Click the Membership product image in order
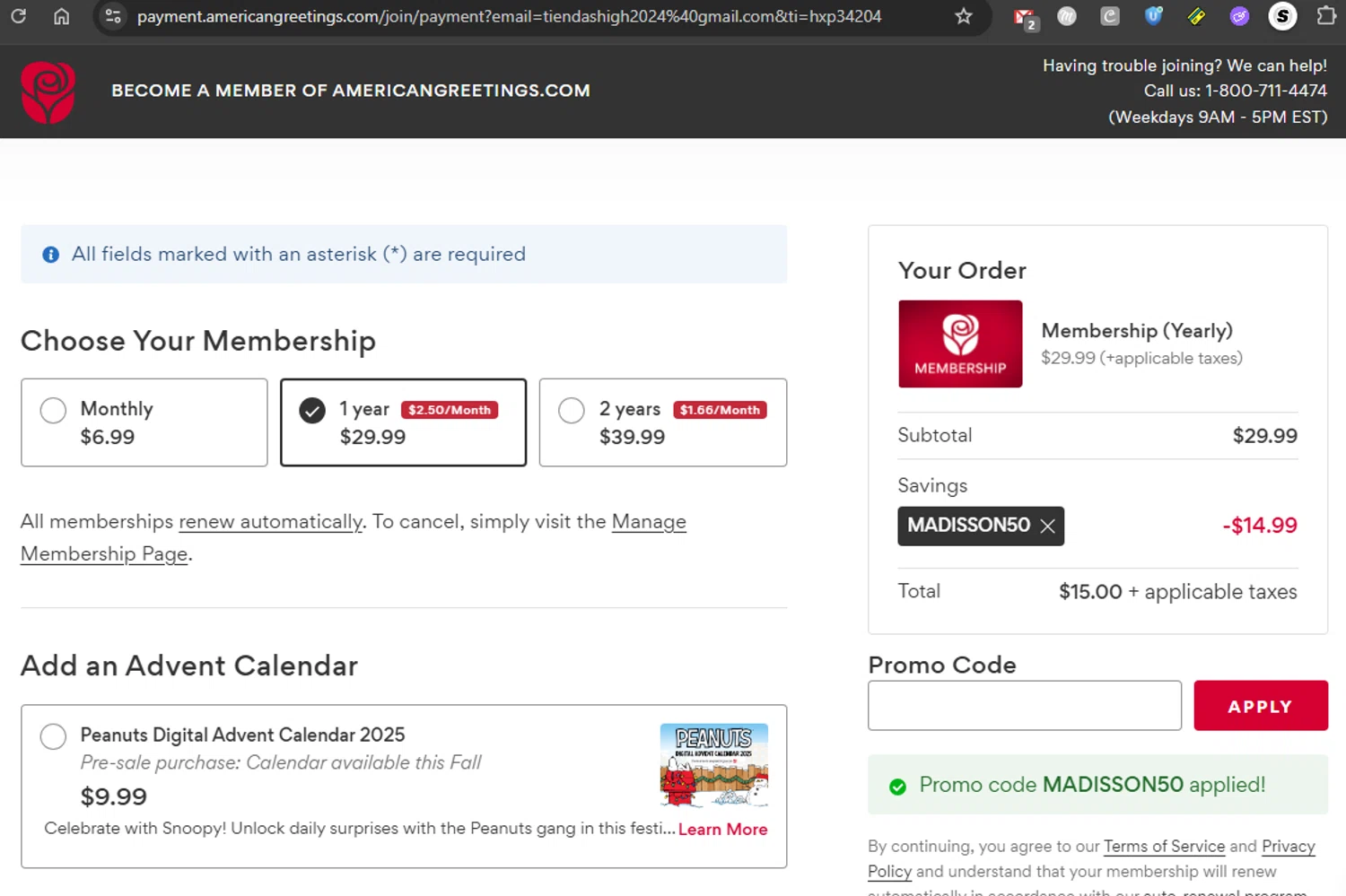1346x896 pixels. (960, 344)
